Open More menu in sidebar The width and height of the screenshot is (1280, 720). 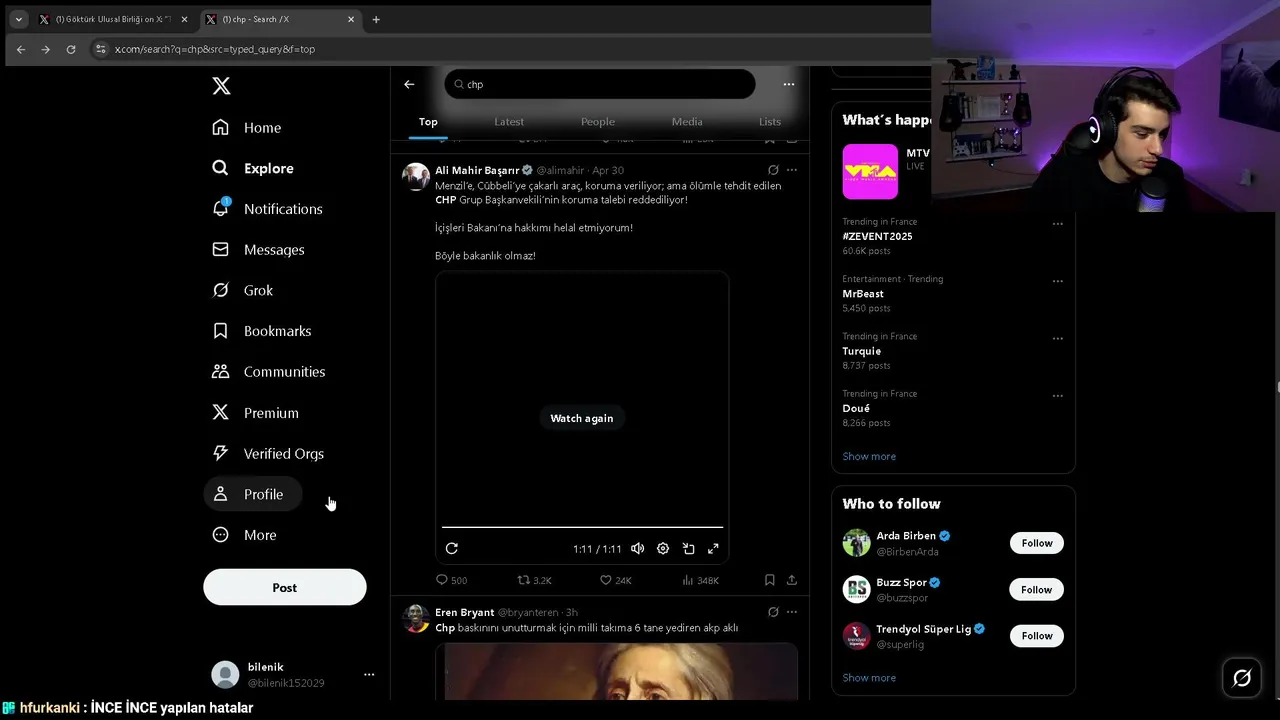click(245, 535)
